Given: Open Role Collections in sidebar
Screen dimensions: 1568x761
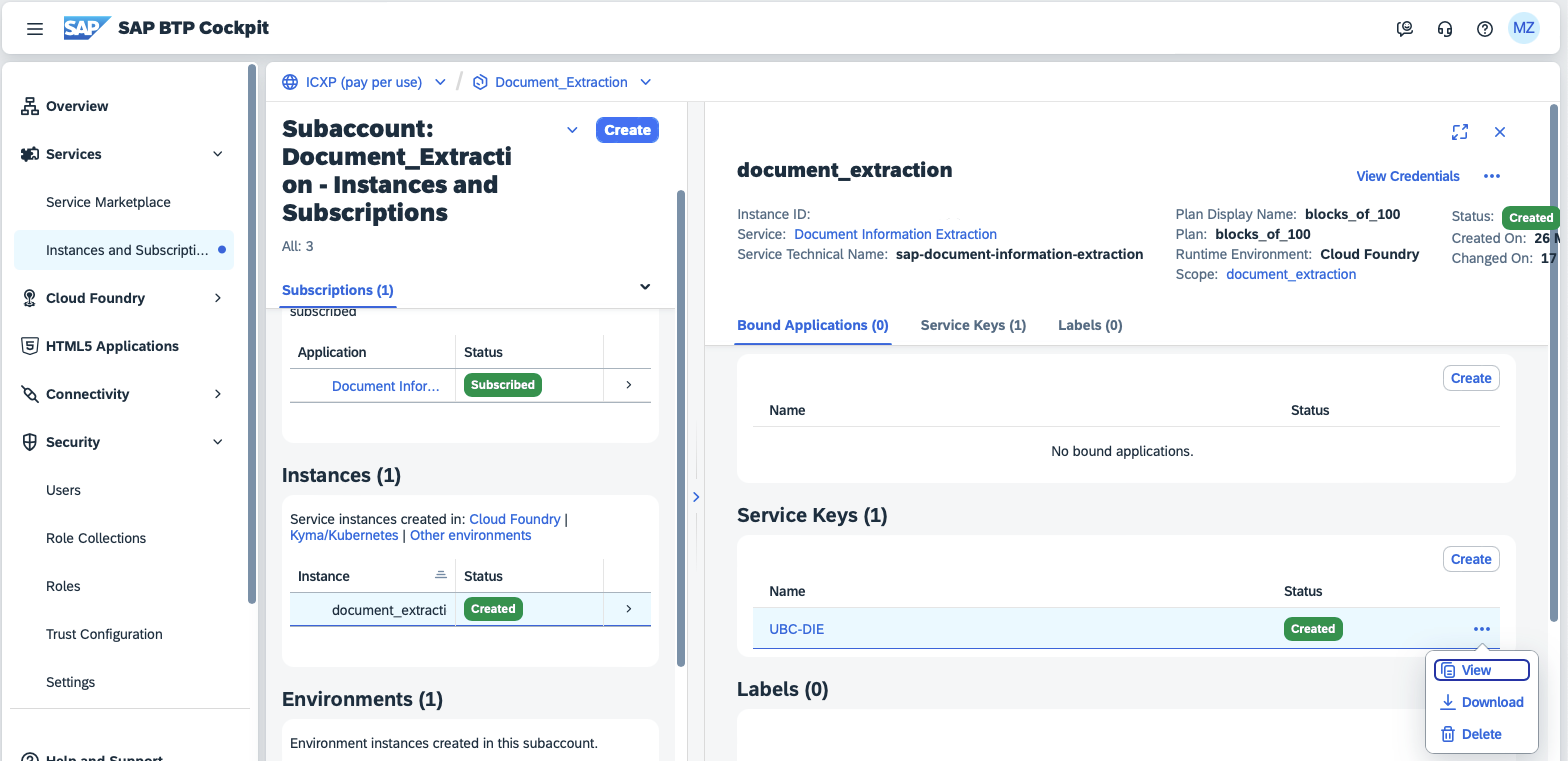Looking at the screenshot, I should point(96,538).
